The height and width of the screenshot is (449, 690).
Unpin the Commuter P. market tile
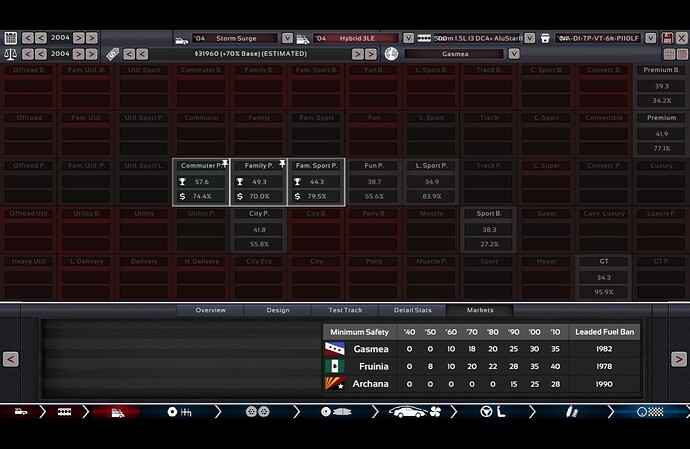tap(226, 162)
